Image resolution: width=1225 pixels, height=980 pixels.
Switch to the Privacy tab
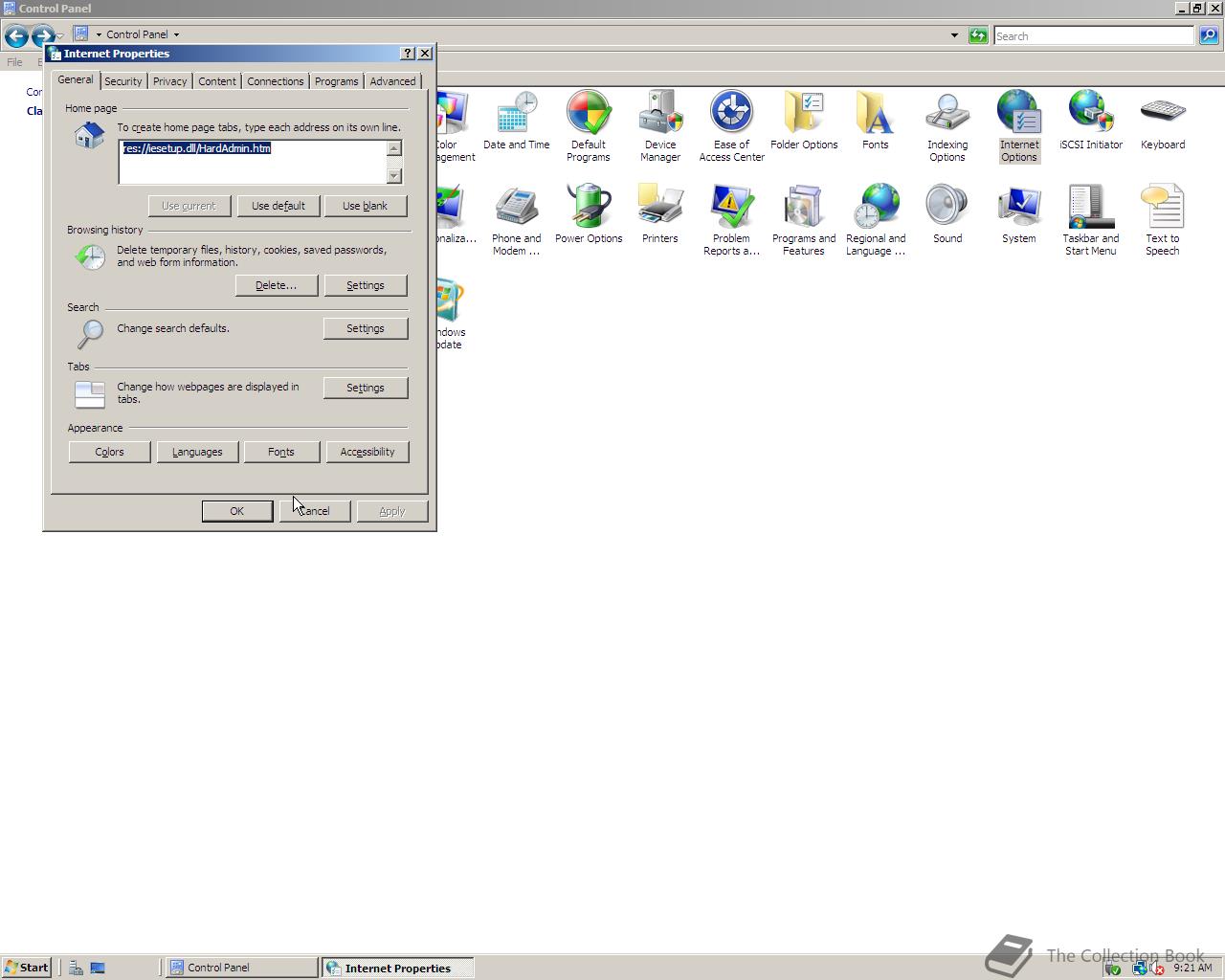pyautogui.click(x=170, y=81)
